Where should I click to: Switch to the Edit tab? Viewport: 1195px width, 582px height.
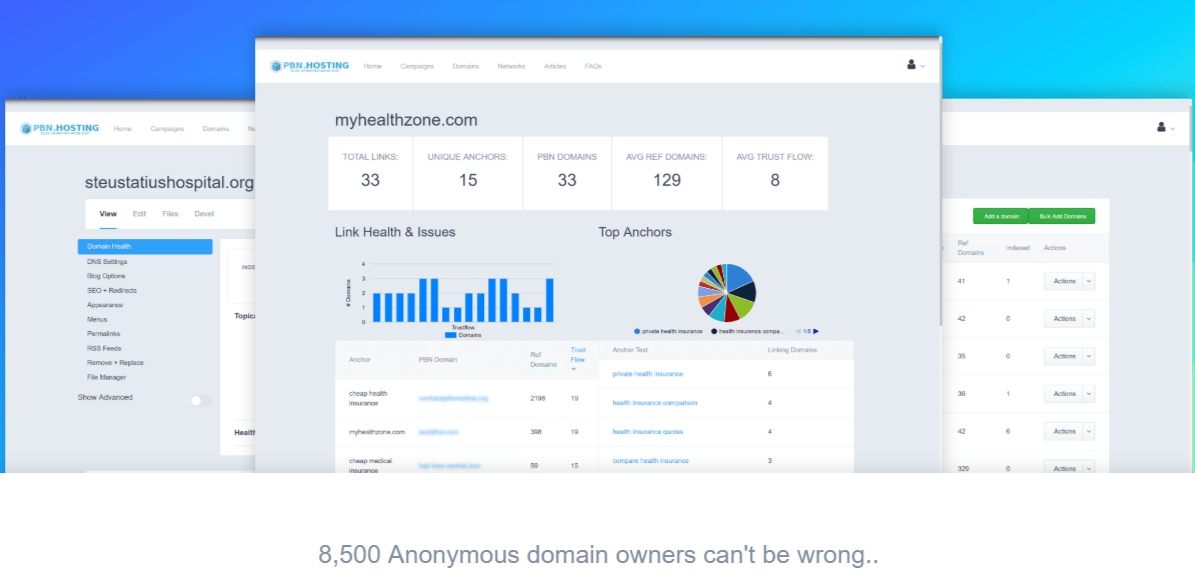pos(139,214)
